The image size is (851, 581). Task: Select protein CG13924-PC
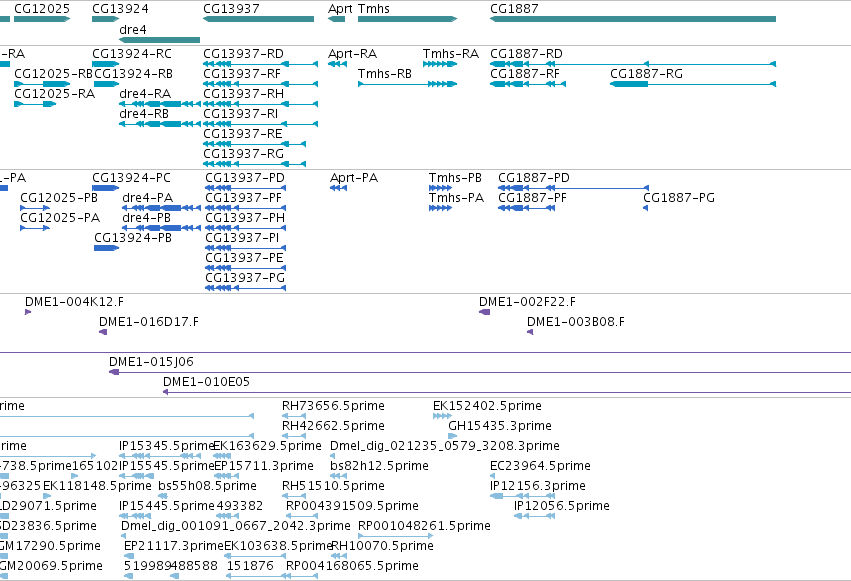coord(105,188)
